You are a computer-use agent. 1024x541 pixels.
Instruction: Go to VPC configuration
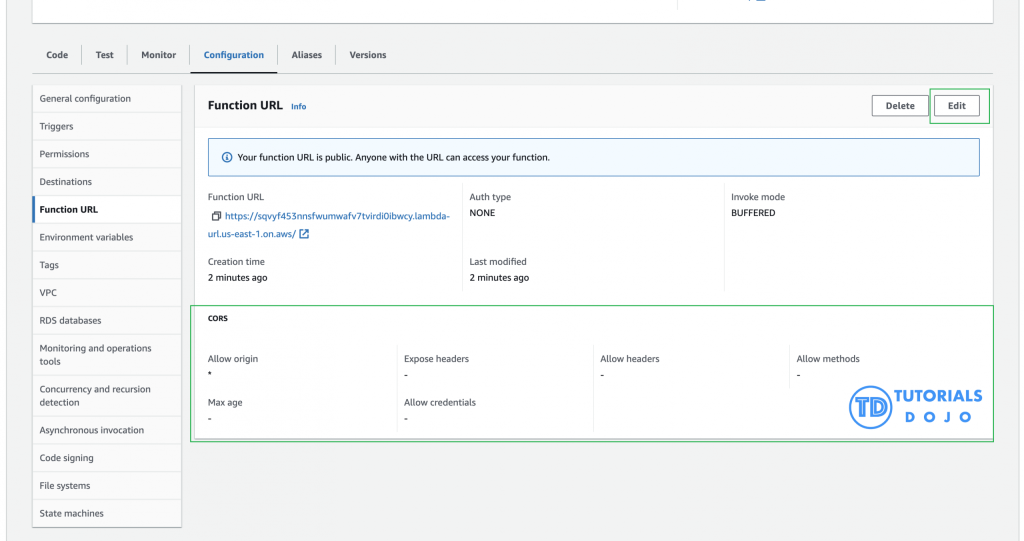point(48,293)
